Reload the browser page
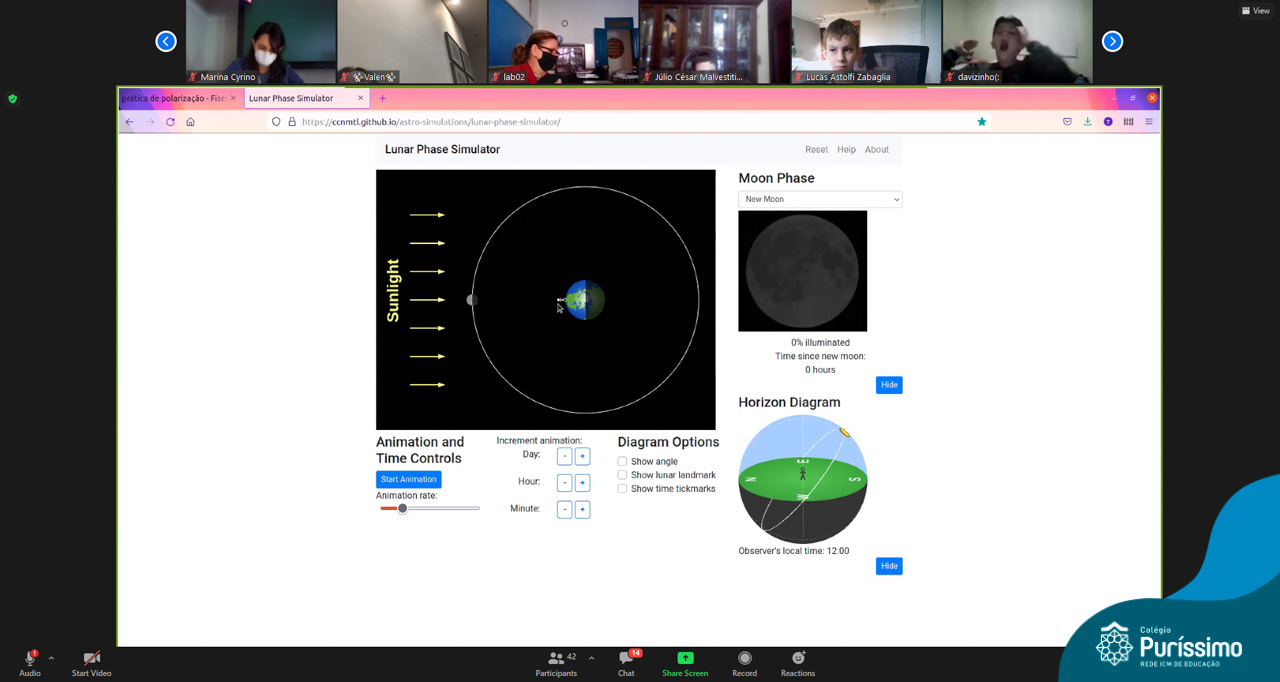1280x682 pixels. (x=170, y=122)
